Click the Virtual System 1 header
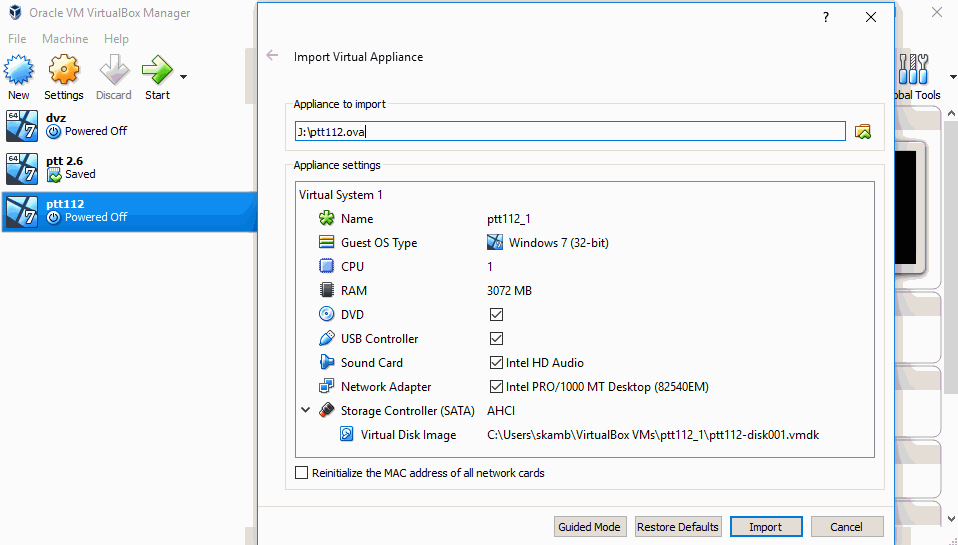Viewport: 958px width, 545px height. click(340, 195)
